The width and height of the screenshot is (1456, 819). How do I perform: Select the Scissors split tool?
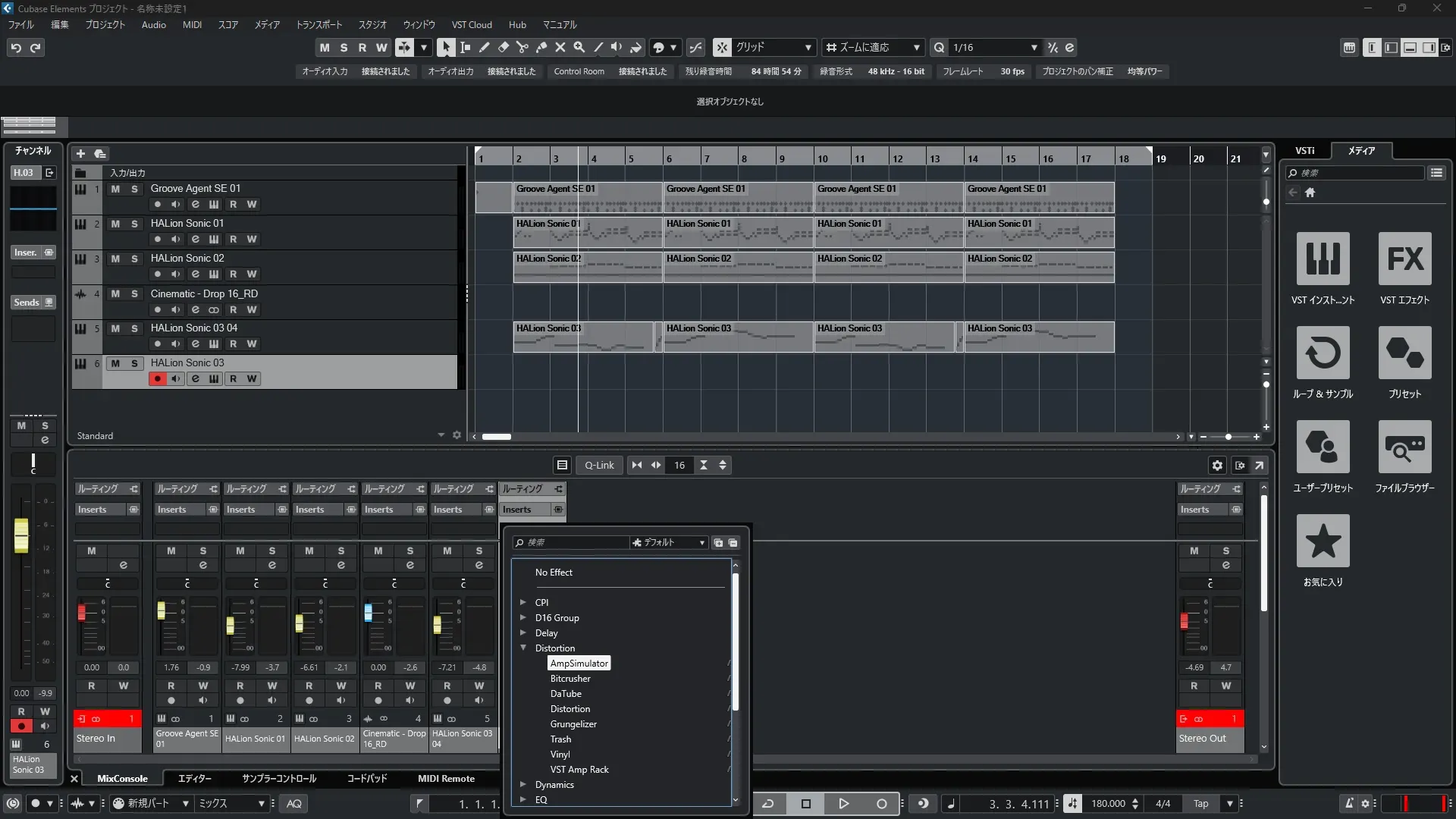click(x=522, y=47)
